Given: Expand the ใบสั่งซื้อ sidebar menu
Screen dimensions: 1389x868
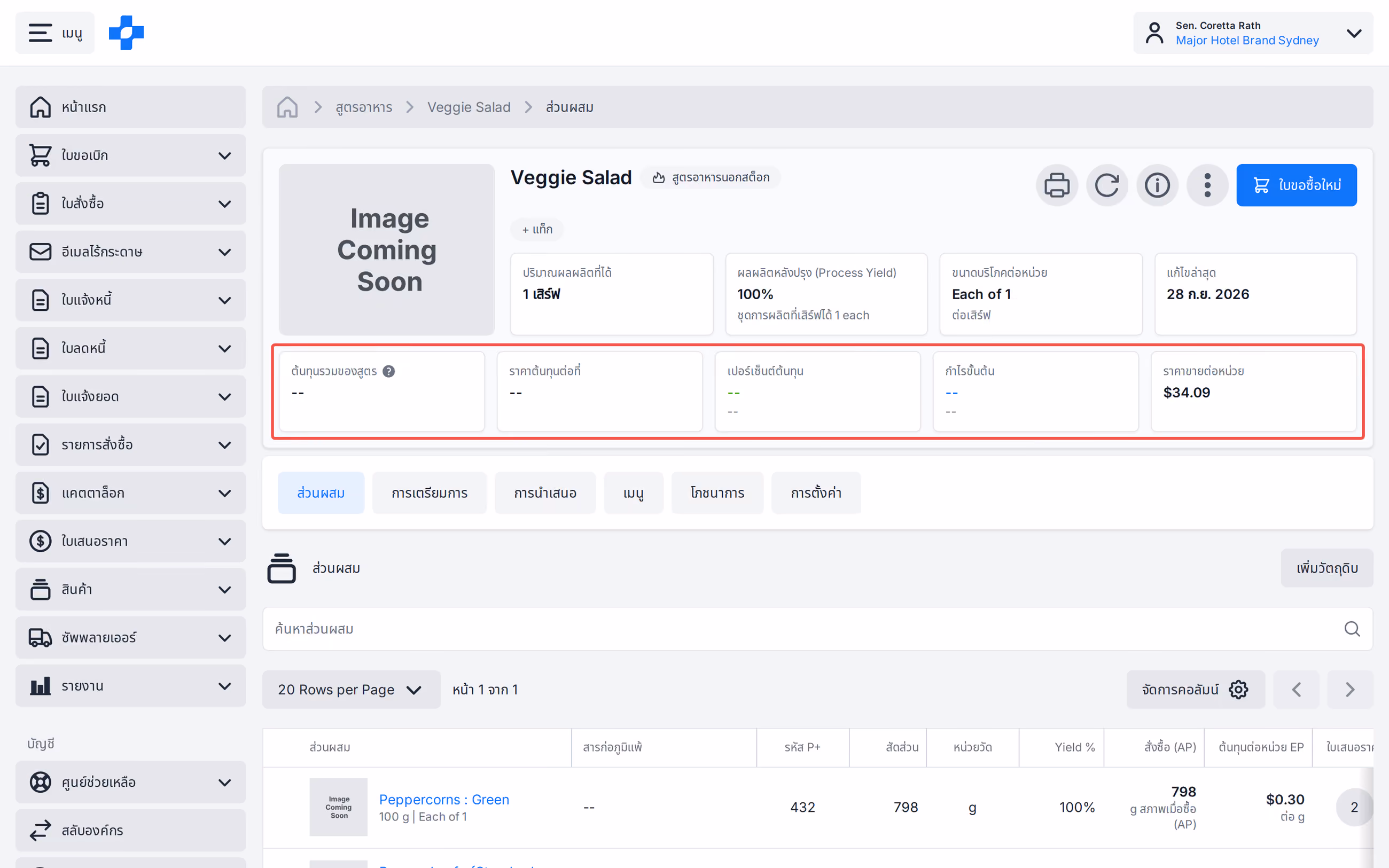Looking at the screenshot, I should click(x=131, y=204).
